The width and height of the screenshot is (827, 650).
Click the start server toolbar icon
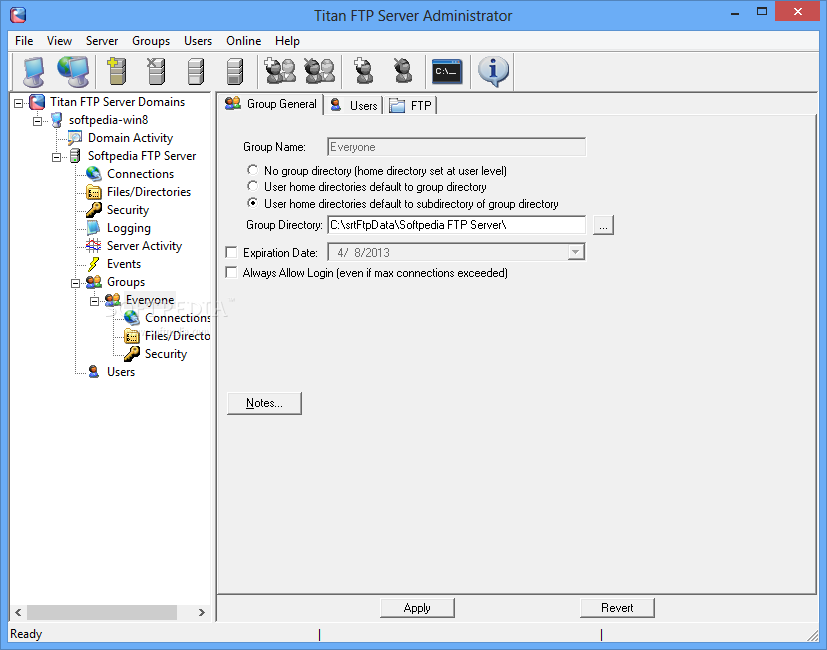(x=196, y=71)
